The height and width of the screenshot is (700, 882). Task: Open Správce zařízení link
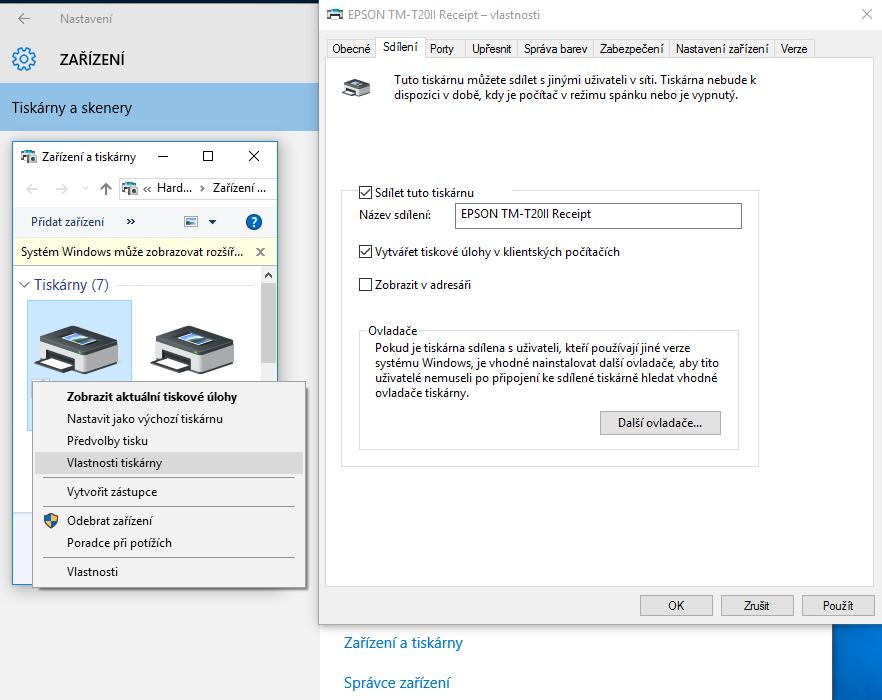tap(397, 683)
